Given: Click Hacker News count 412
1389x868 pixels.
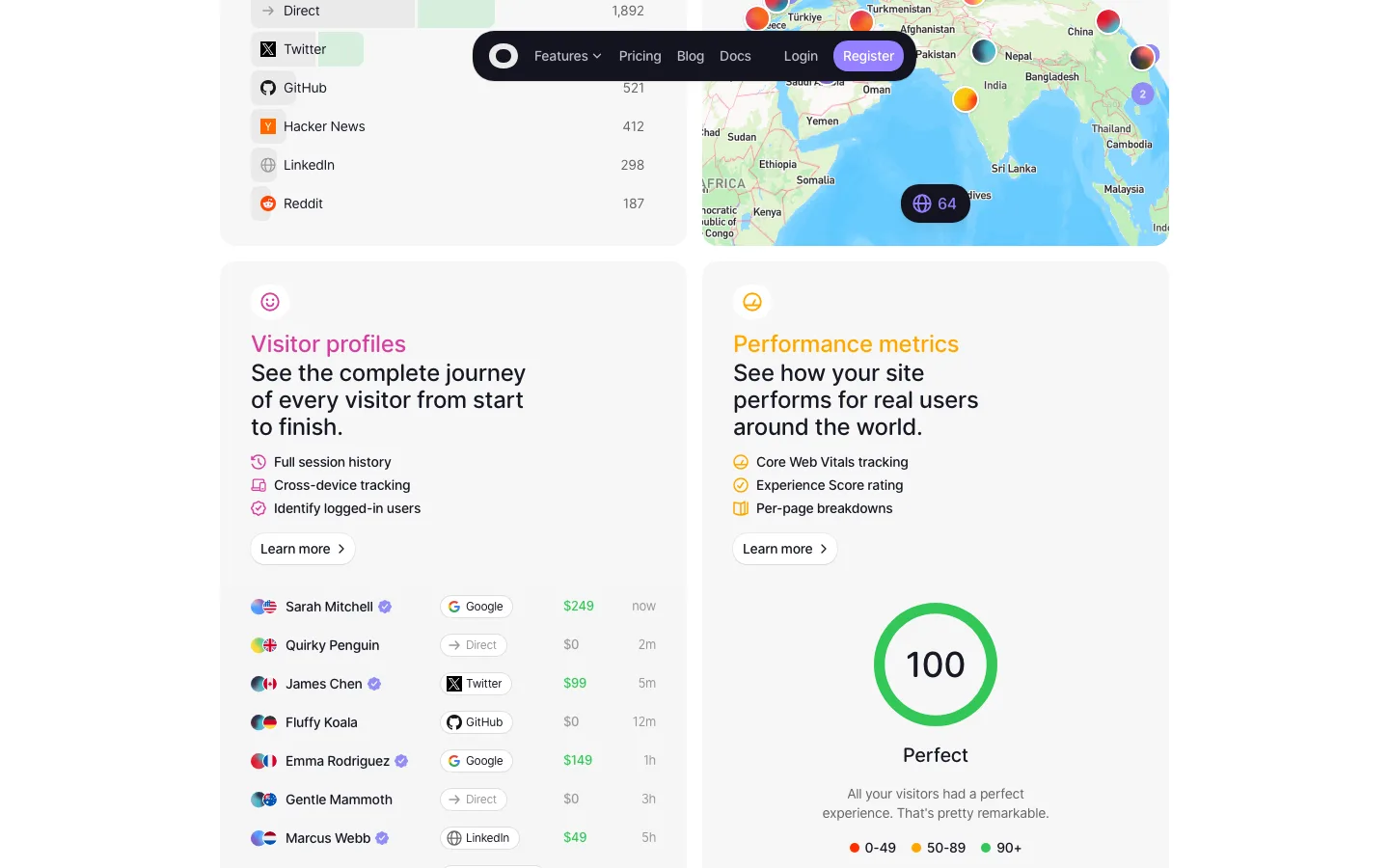Looking at the screenshot, I should point(633,126).
